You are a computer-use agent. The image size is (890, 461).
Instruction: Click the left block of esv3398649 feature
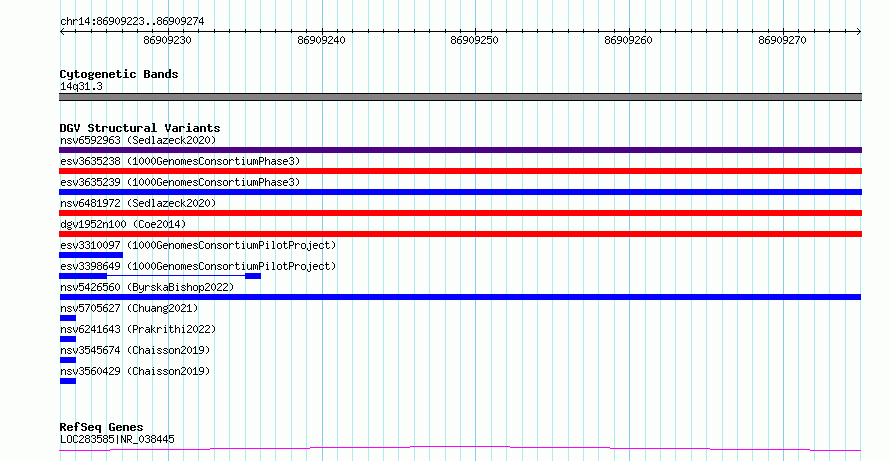(x=83, y=276)
